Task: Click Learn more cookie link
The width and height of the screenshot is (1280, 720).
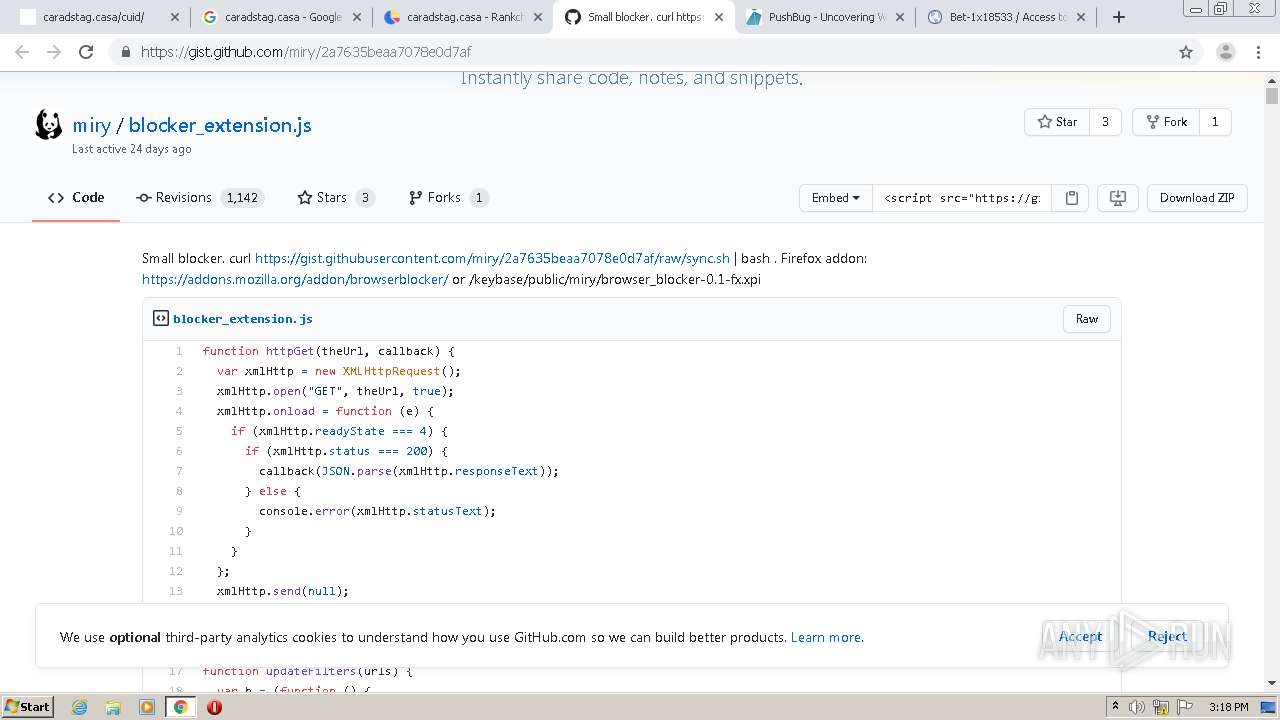Action: [826, 637]
